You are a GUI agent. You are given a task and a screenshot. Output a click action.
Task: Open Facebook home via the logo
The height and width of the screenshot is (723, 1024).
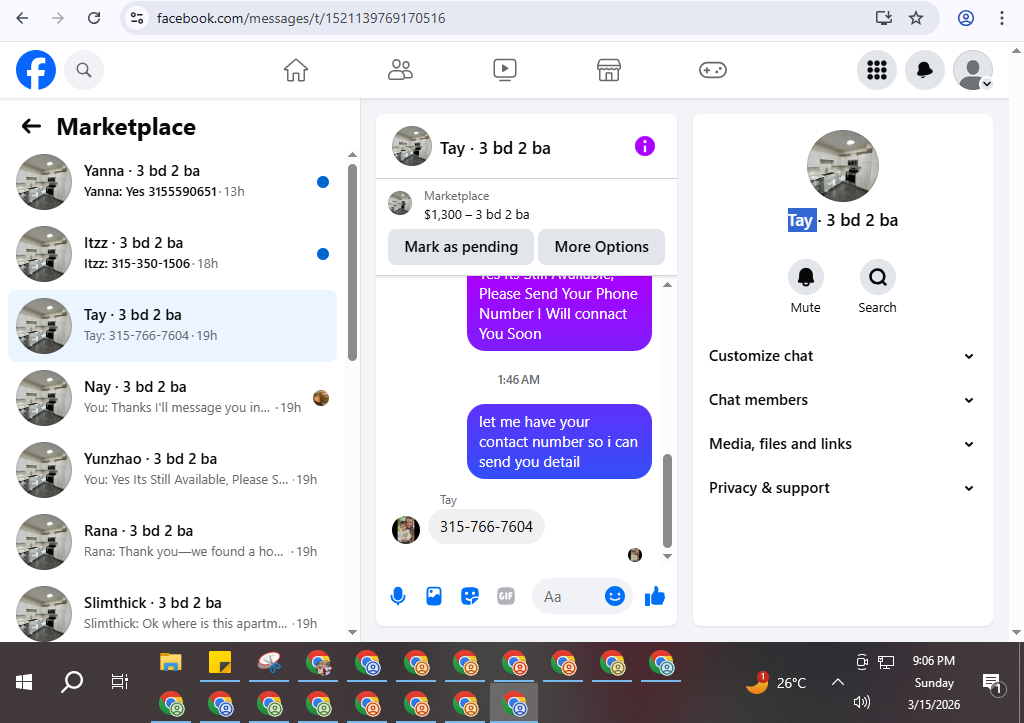tap(36, 70)
